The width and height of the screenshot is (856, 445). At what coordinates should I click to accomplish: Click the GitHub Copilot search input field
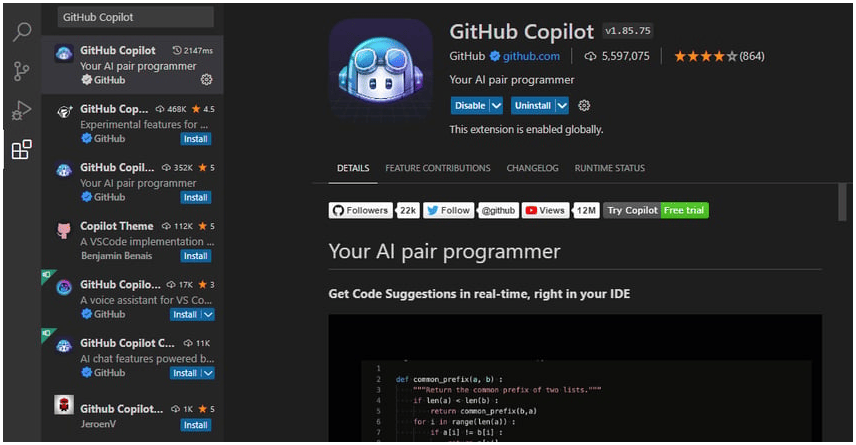coord(135,17)
